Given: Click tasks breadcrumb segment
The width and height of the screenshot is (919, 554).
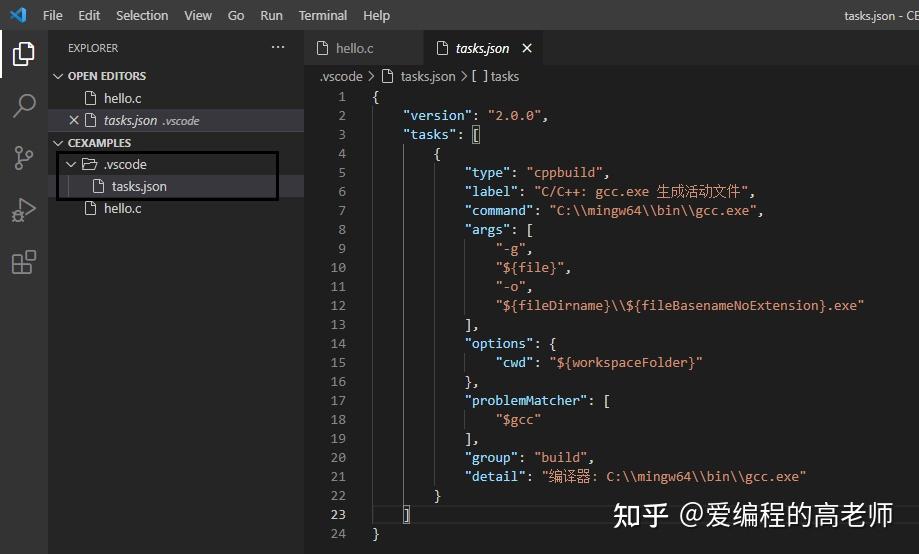Looking at the screenshot, I should (505, 76).
